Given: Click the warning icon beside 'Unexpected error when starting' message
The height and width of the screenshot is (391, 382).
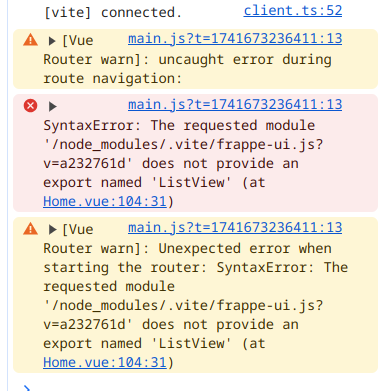Looking at the screenshot, I should [30, 229].
